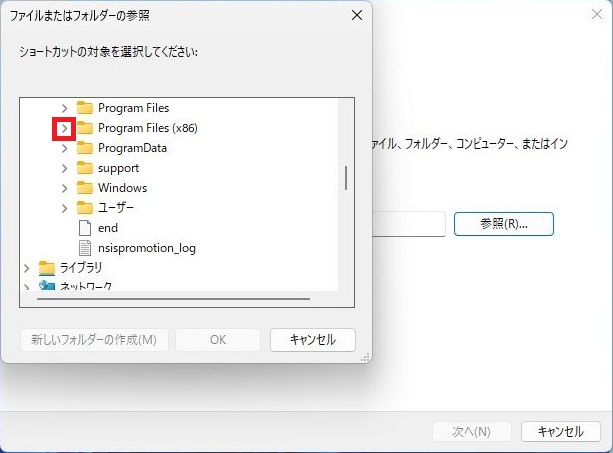Close the ファイルまたはフォルダーの参照 dialog
The height and width of the screenshot is (453, 613).
click(x=357, y=15)
